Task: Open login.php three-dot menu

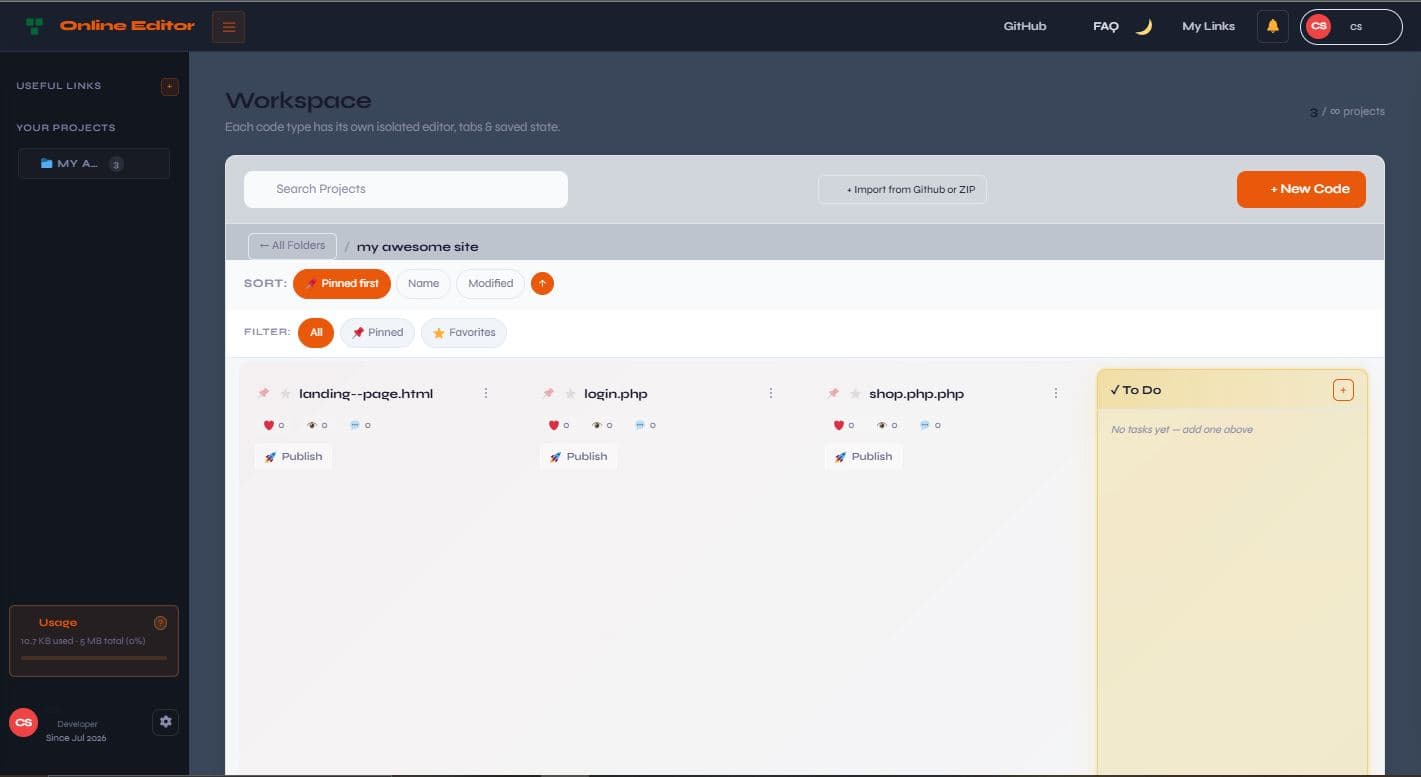Action: pyautogui.click(x=771, y=394)
